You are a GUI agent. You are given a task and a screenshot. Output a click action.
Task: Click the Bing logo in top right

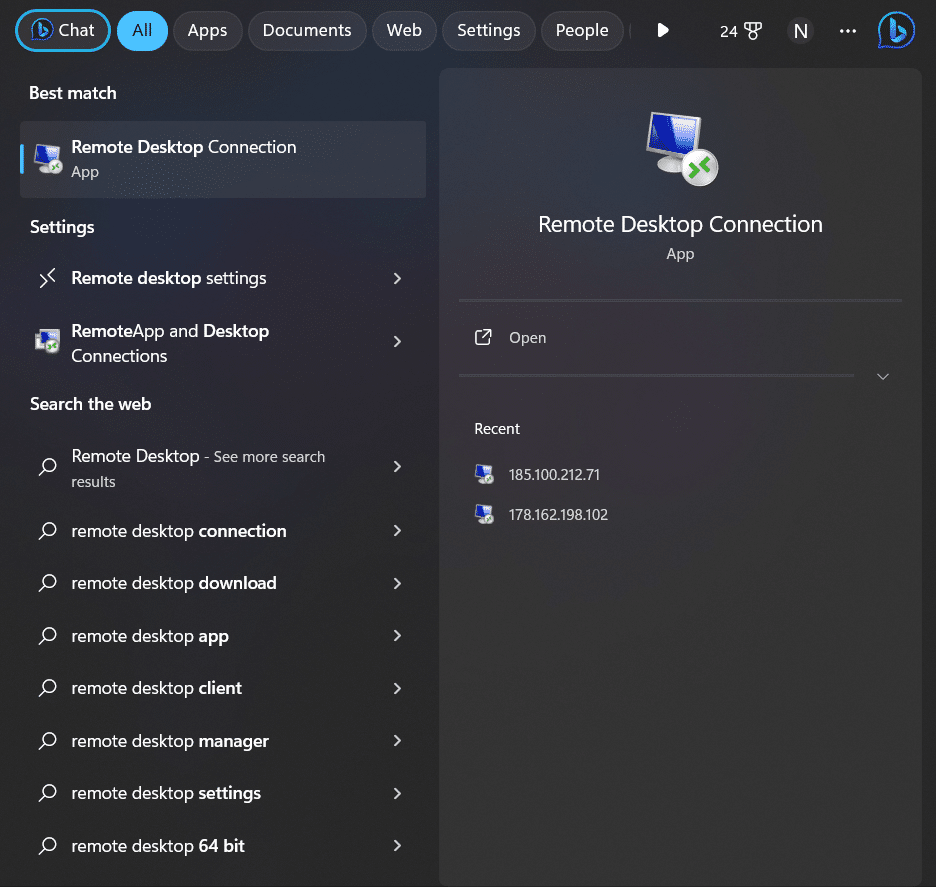click(896, 30)
